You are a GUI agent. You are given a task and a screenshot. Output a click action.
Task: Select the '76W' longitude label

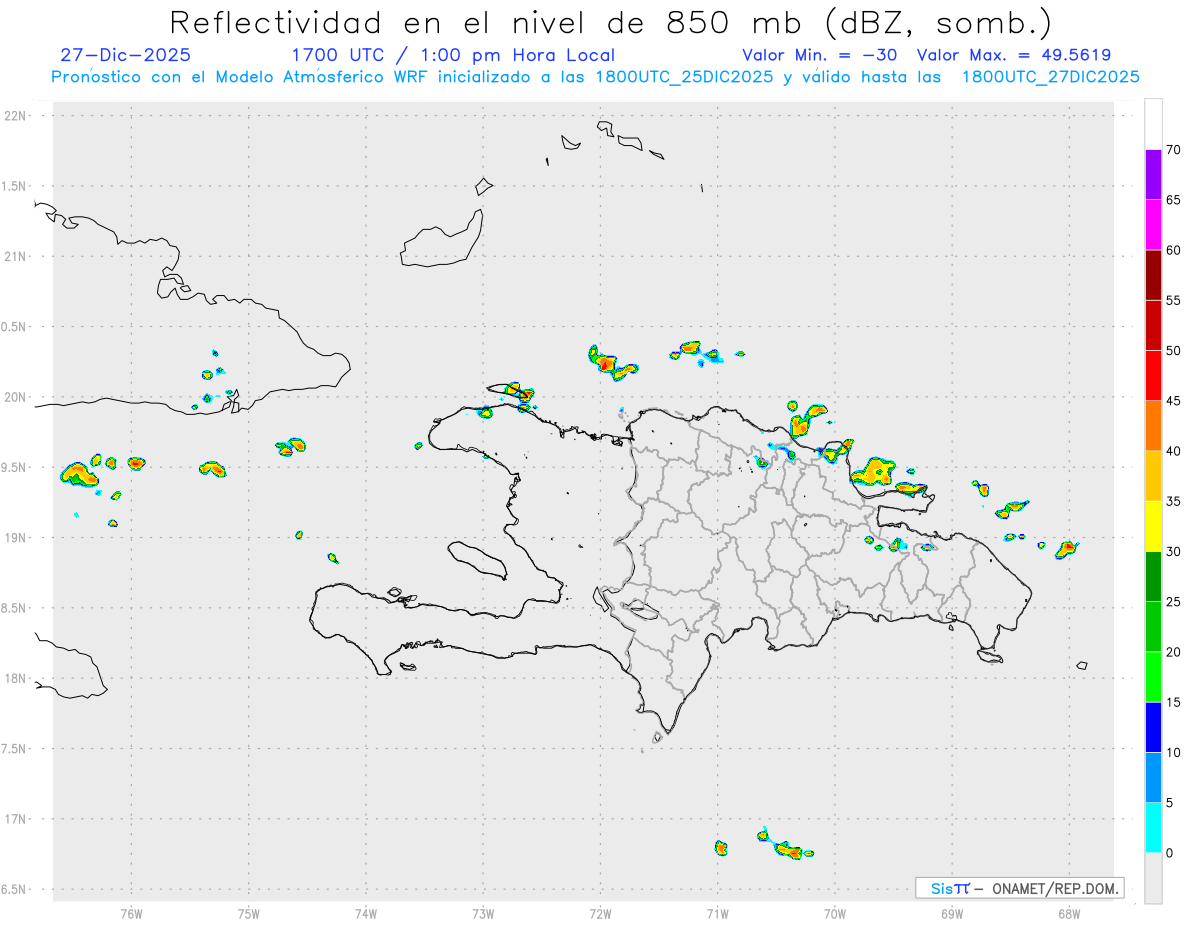point(131,913)
